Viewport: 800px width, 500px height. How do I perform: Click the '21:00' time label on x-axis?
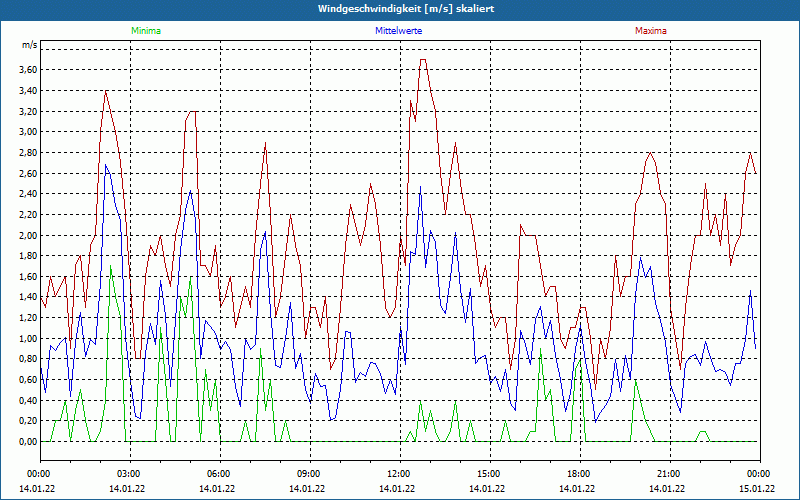(x=668, y=474)
